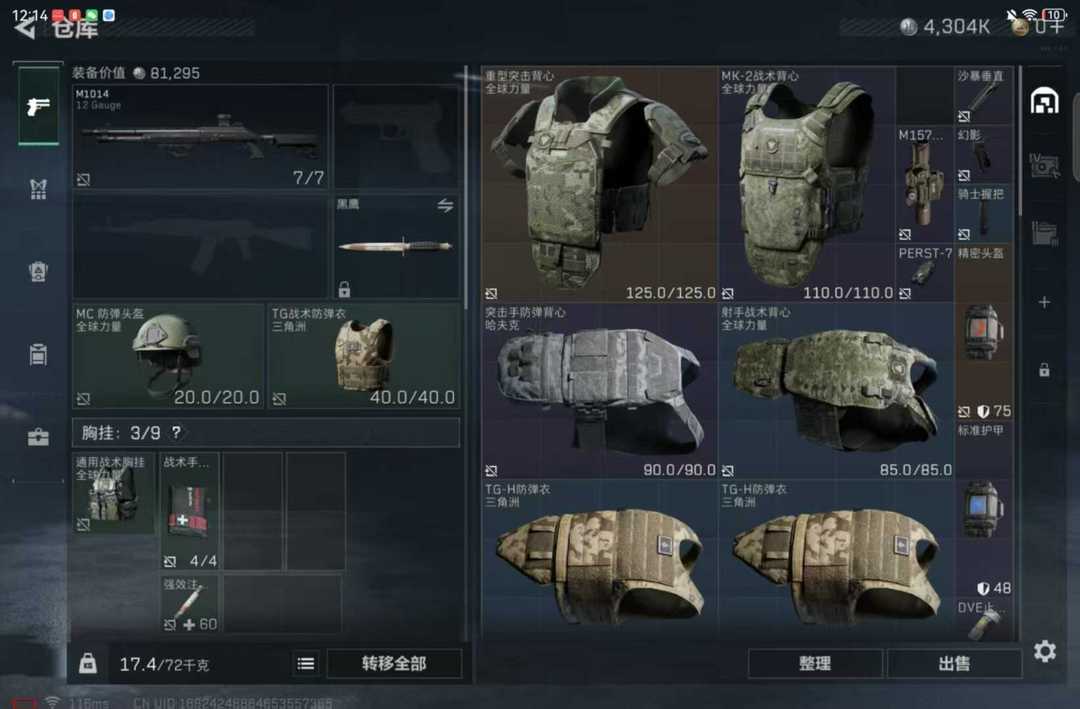Open the briefcase category in left sidebar
The image size is (1080, 709).
tap(39, 437)
